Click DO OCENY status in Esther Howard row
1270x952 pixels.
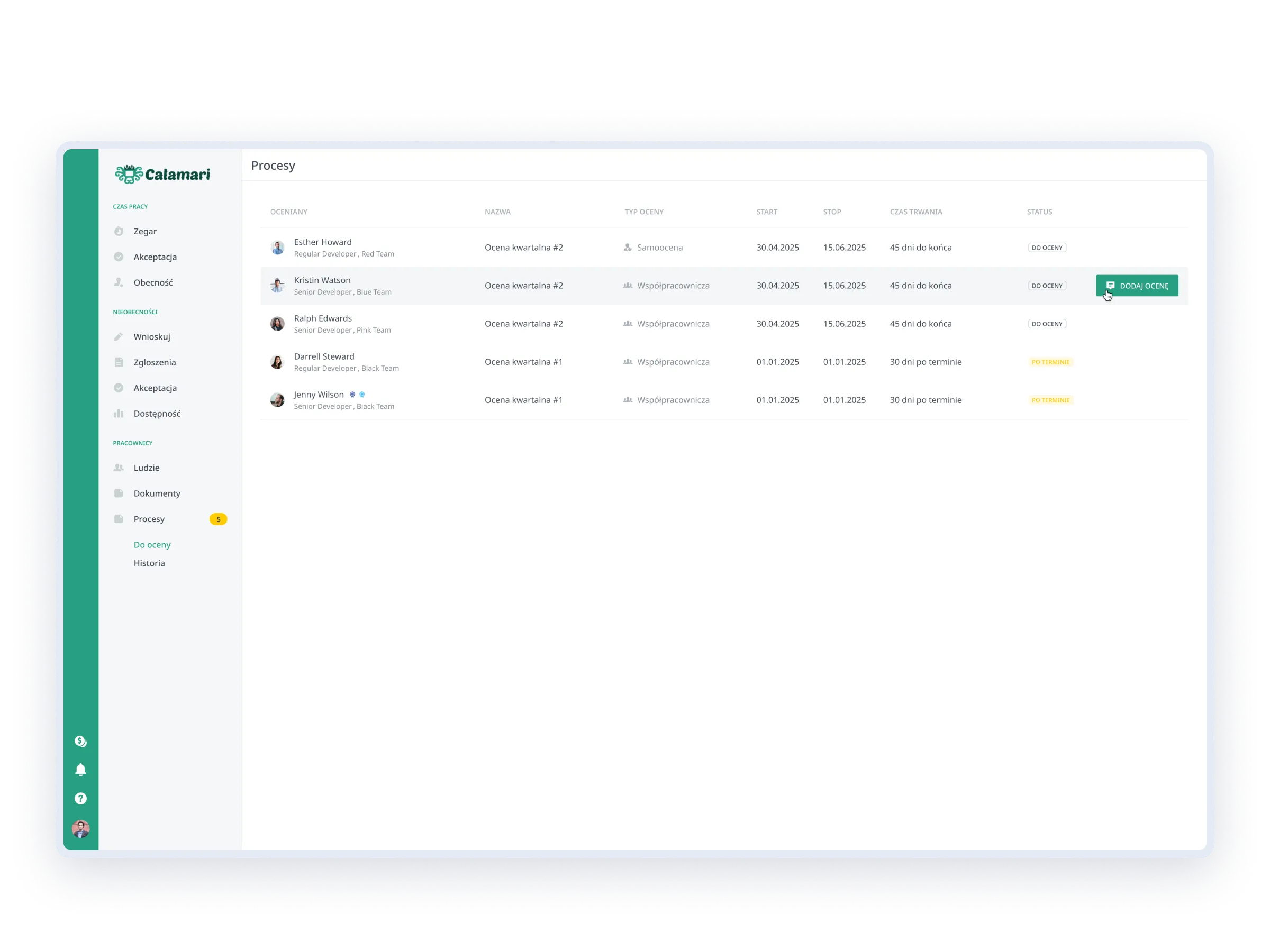coord(1047,248)
